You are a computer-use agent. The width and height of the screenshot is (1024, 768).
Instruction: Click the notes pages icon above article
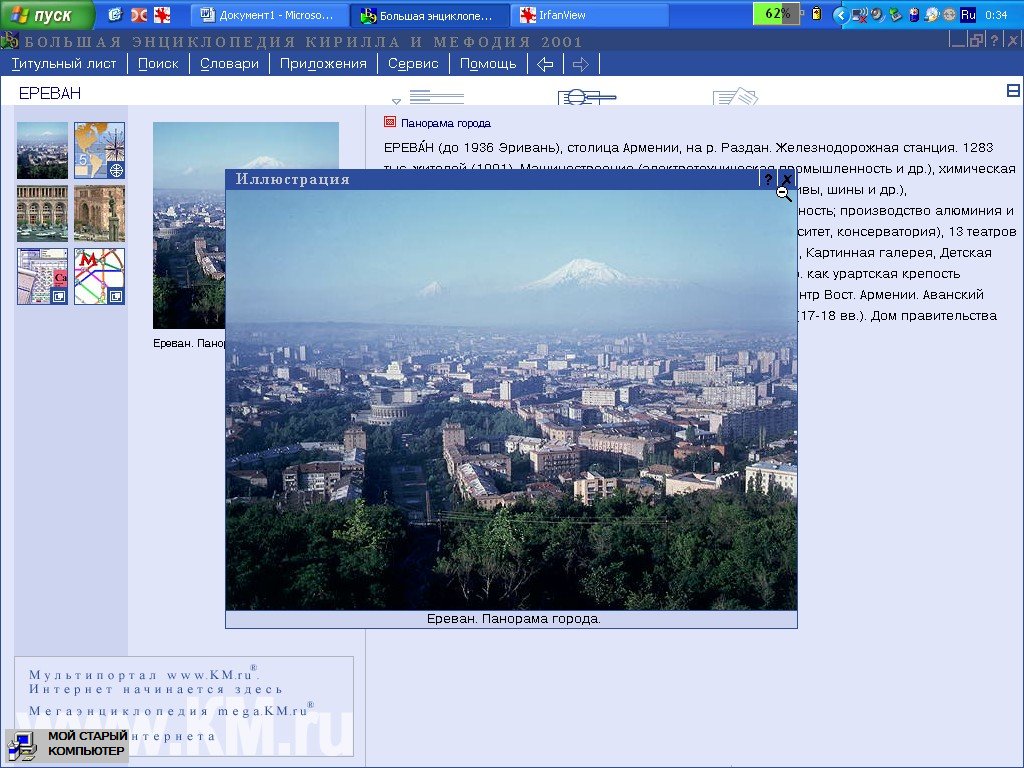(735, 97)
